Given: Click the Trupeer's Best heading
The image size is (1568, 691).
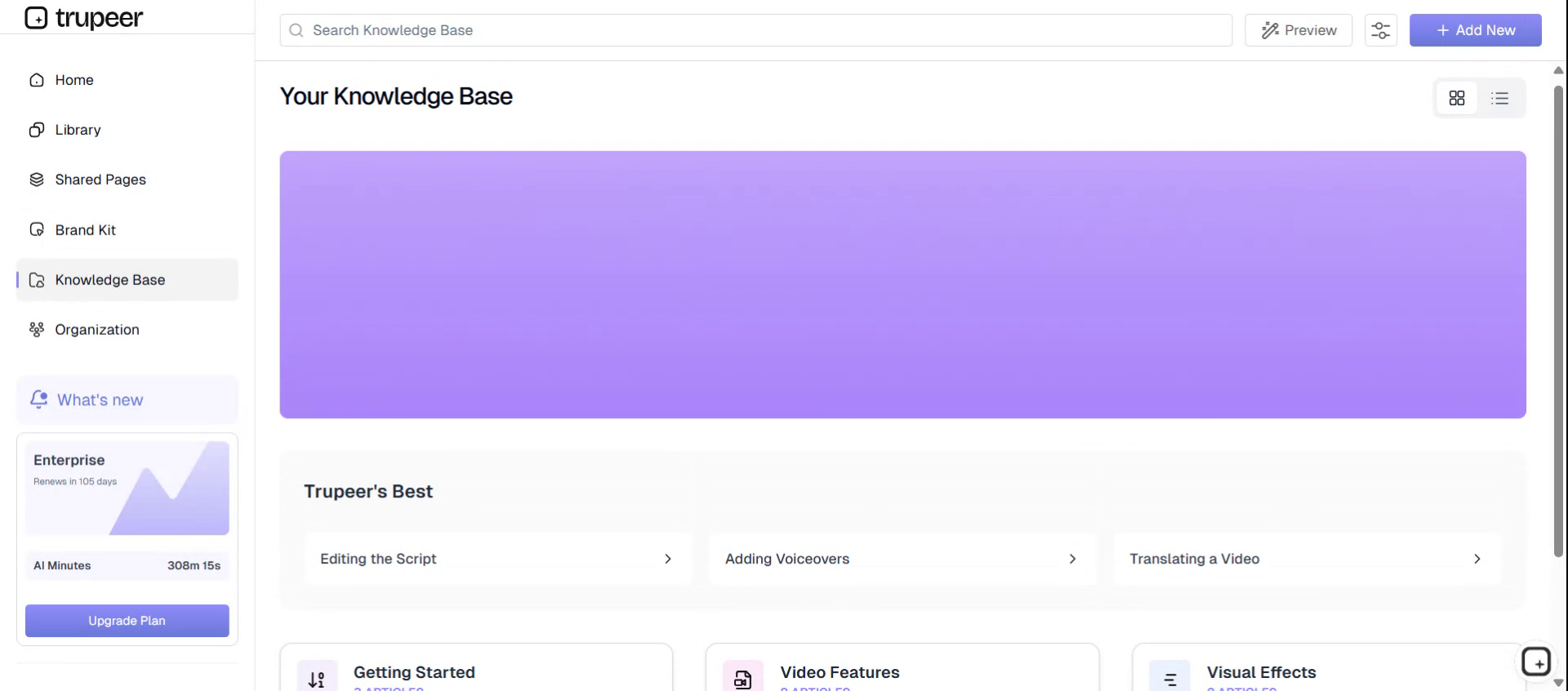Looking at the screenshot, I should coord(368,492).
